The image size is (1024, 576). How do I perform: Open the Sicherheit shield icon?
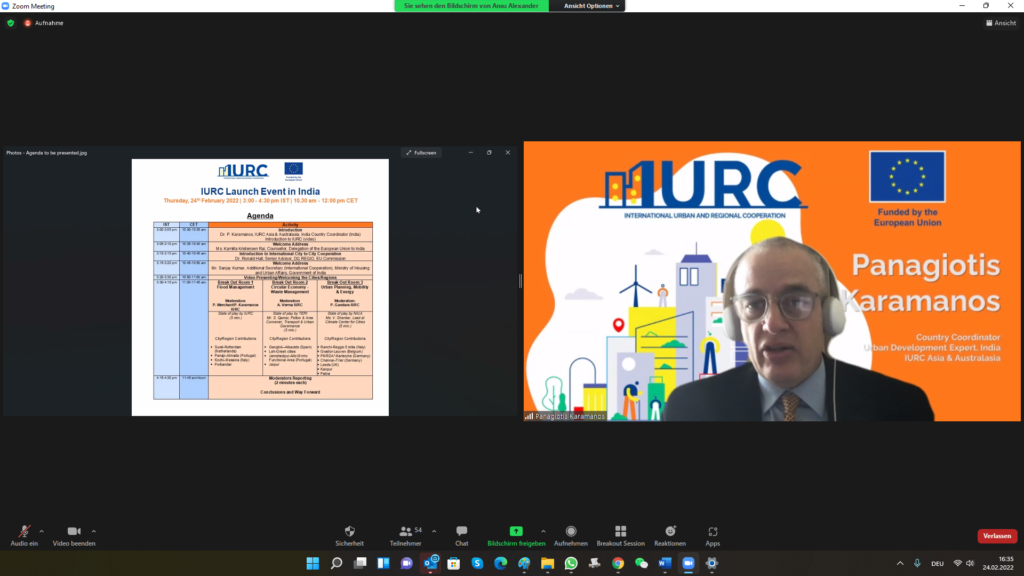[349, 532]
